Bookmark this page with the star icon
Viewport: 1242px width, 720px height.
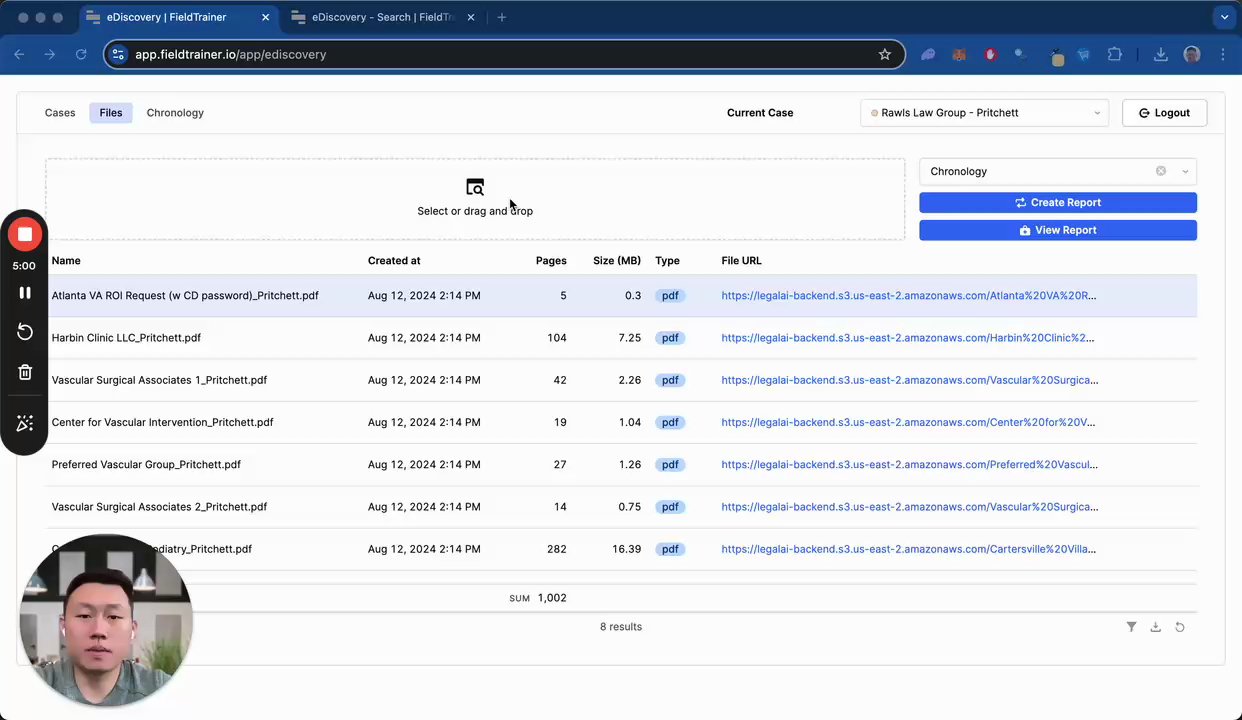[885, 54]
